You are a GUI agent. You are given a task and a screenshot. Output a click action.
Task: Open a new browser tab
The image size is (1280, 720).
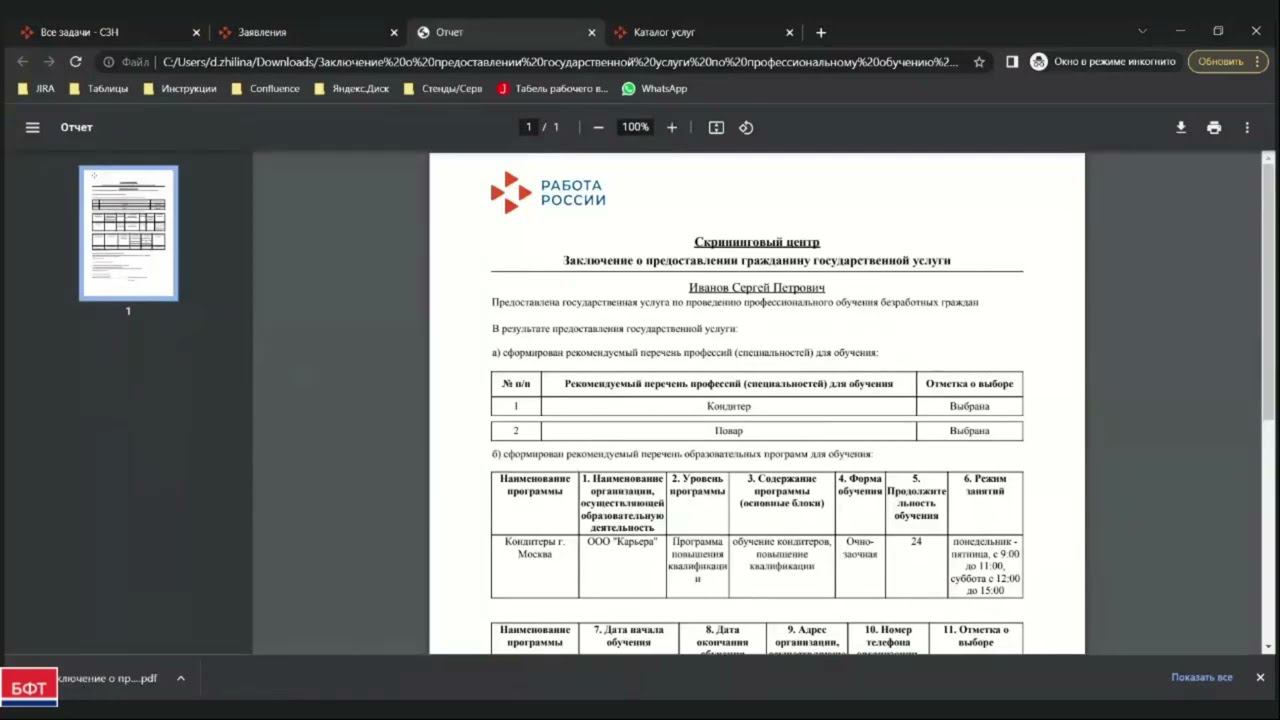(821, 32)
